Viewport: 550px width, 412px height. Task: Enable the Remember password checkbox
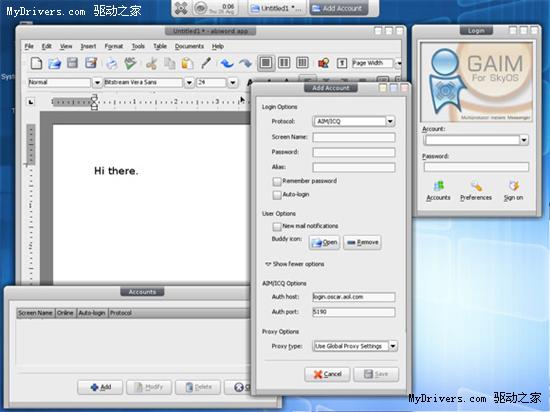tap(277, 181)
